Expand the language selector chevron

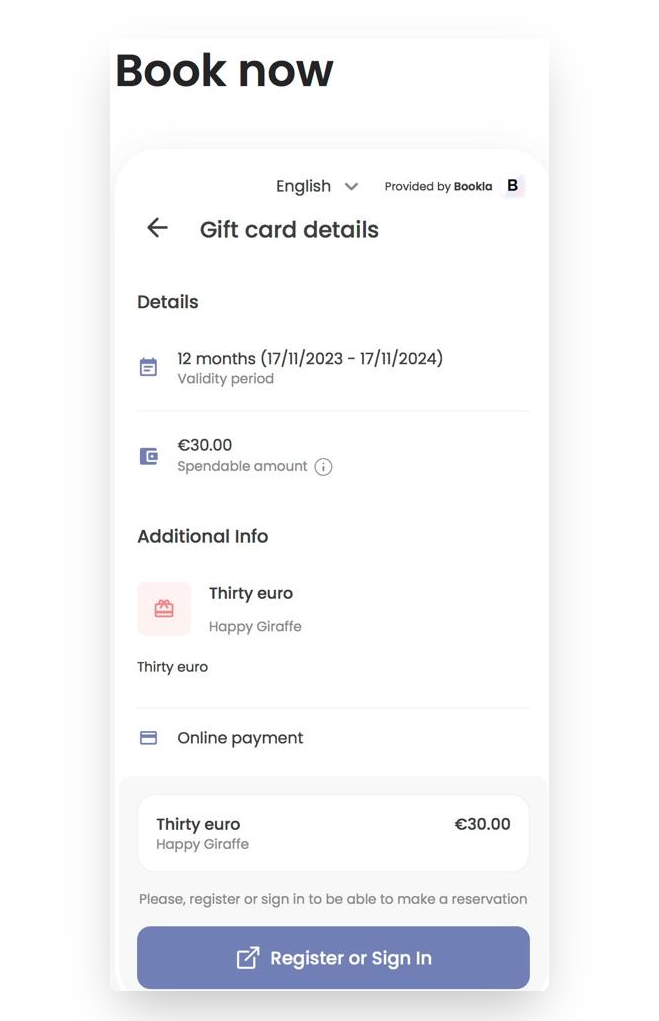(x=350, y=186)
